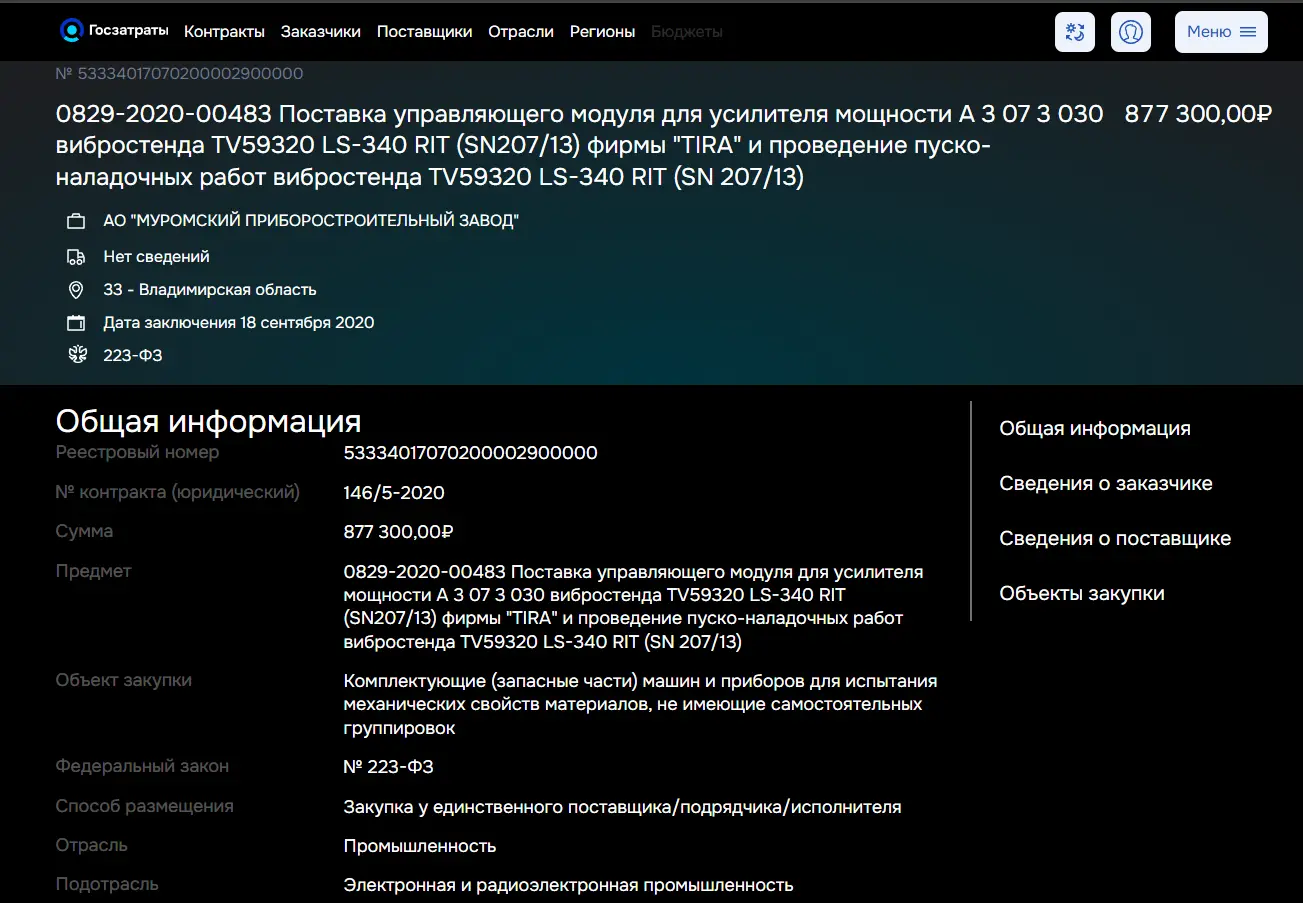Click the "Предмет" row label
1303x903 pixels.
coord(93,572)
